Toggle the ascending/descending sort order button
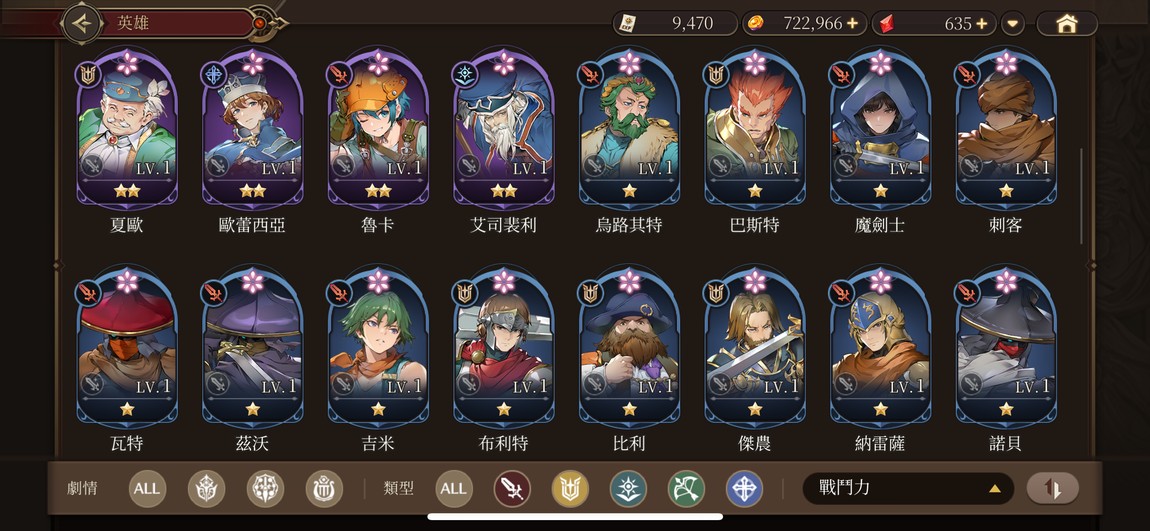 tap(1052, 488)
